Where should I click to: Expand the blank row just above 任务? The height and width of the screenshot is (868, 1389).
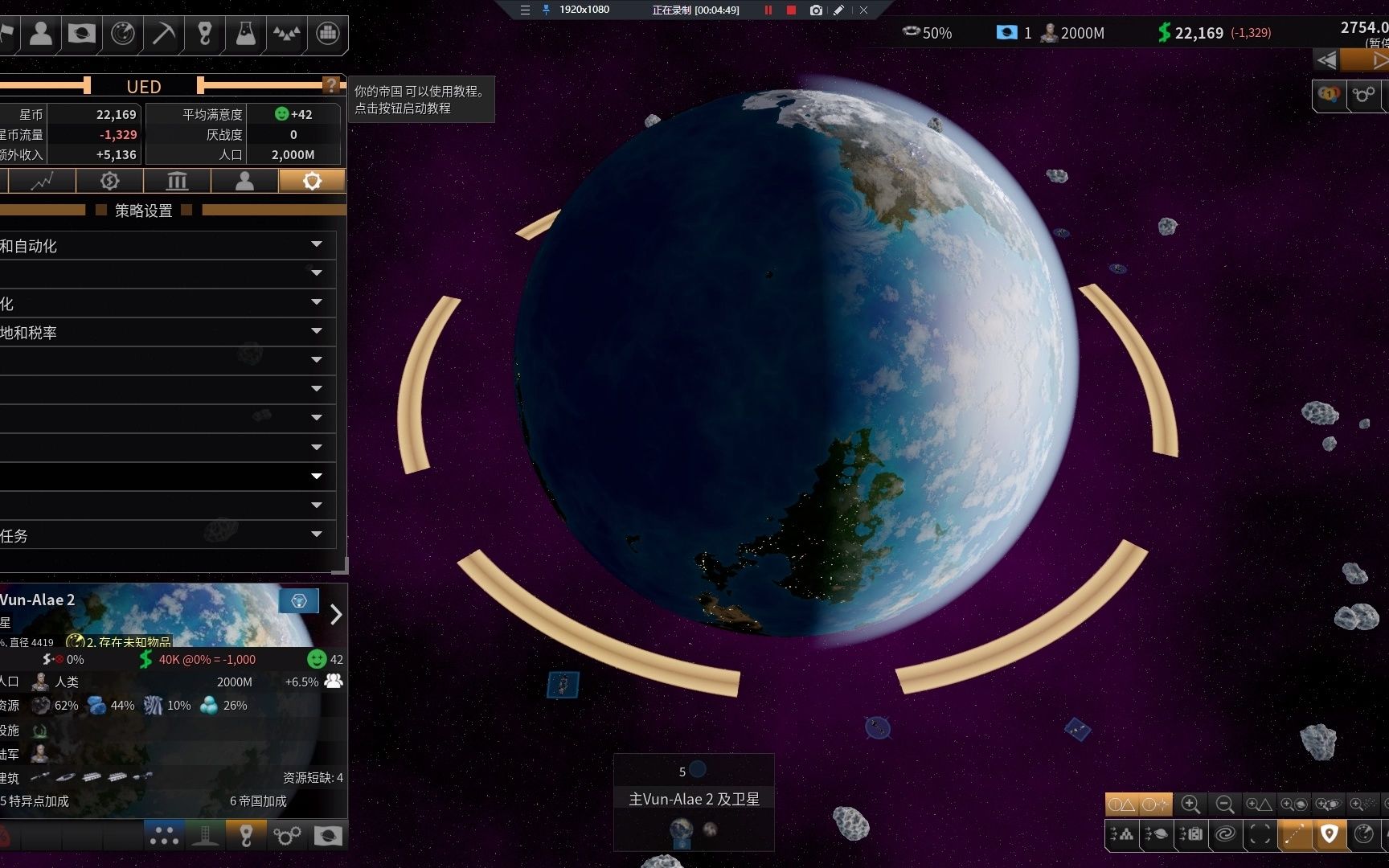click(166, 506)
